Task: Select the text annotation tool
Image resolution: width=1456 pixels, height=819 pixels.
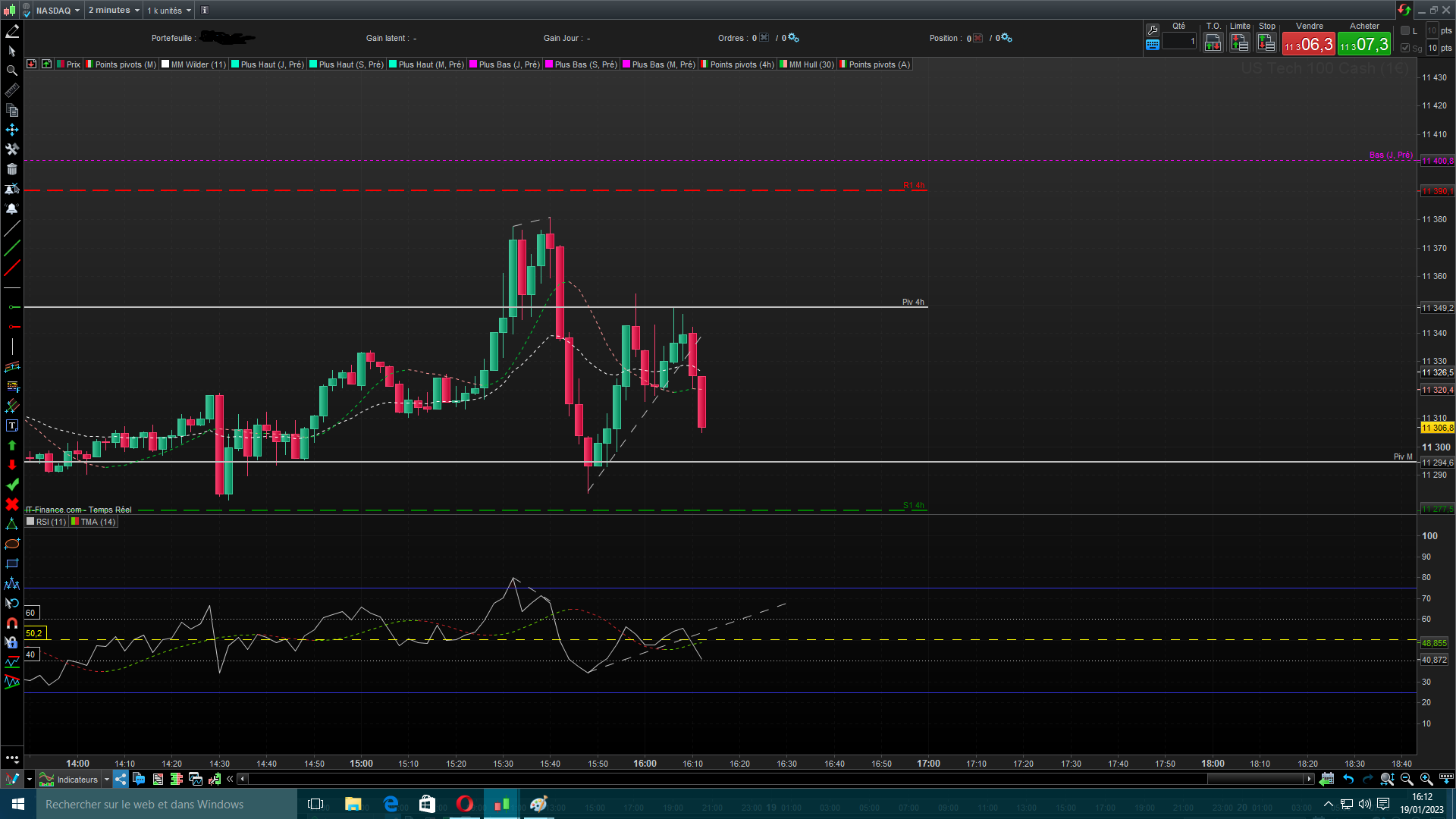Action: (x=11, y=425)
